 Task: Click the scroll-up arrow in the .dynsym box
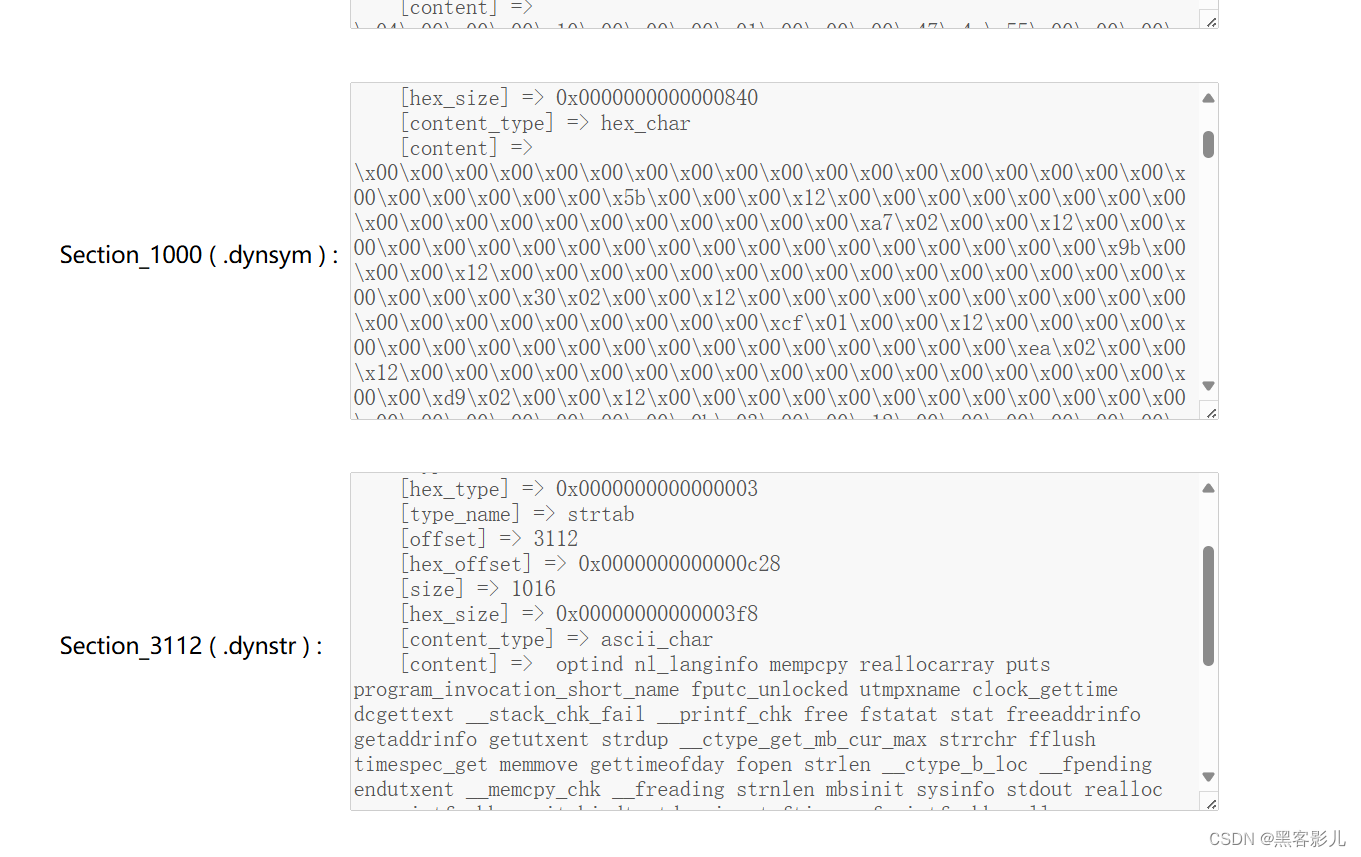coord(1208,98)
